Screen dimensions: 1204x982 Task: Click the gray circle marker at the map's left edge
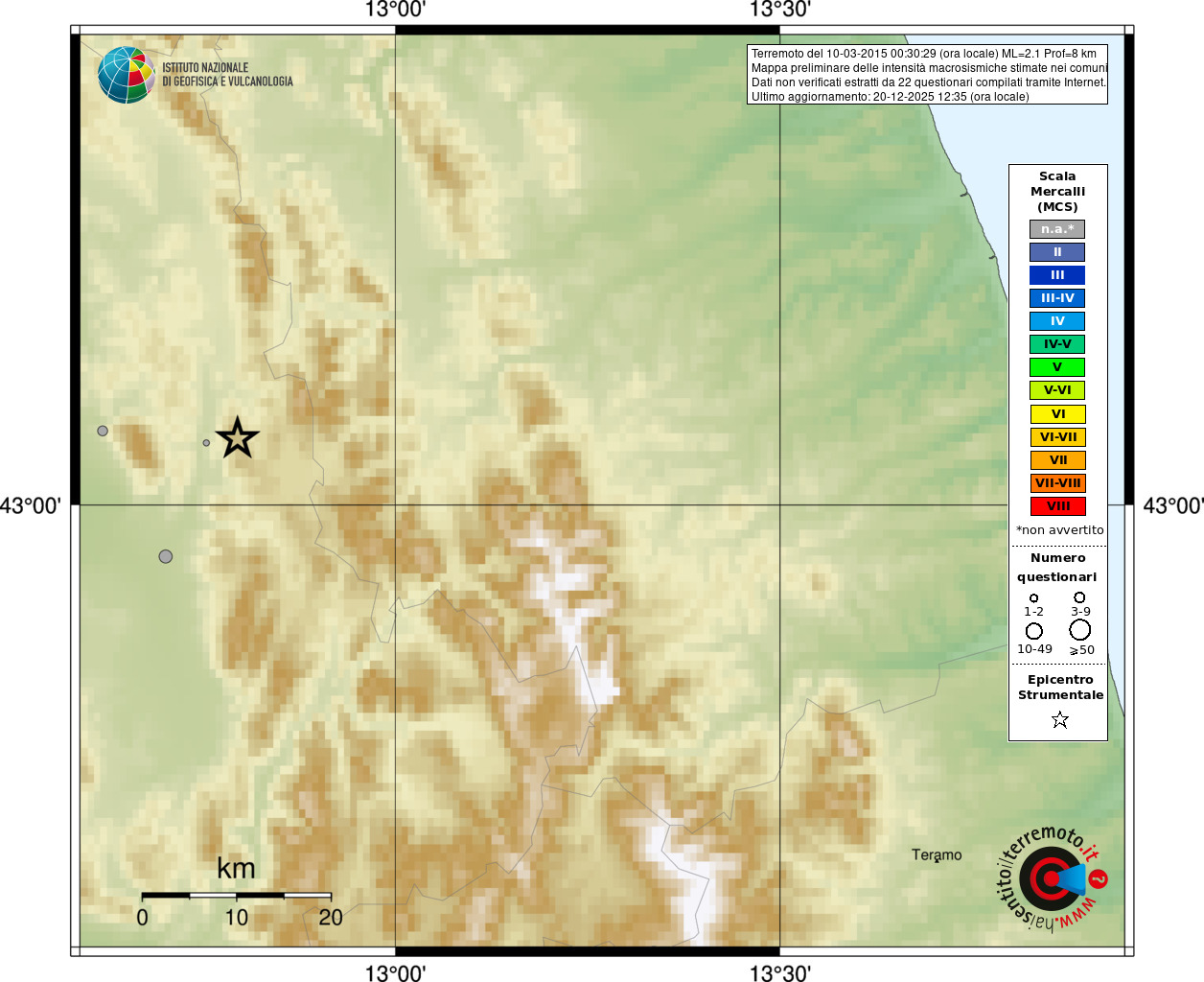click(103, 431)
